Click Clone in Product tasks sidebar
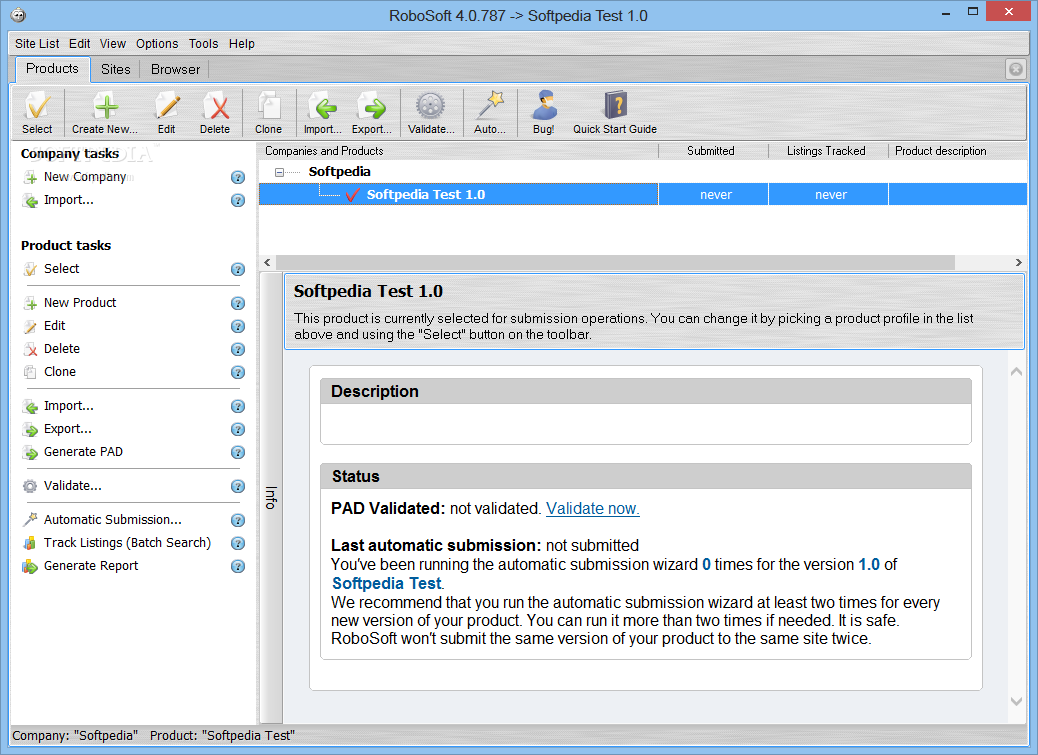The width and height of the screenshot is (1038, 755). [60, 372]
